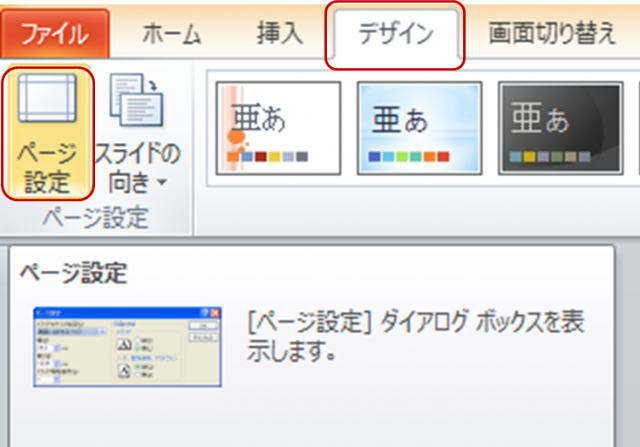
Task: Click the ページ設定 group label below buttons
Action: (95, 217)
